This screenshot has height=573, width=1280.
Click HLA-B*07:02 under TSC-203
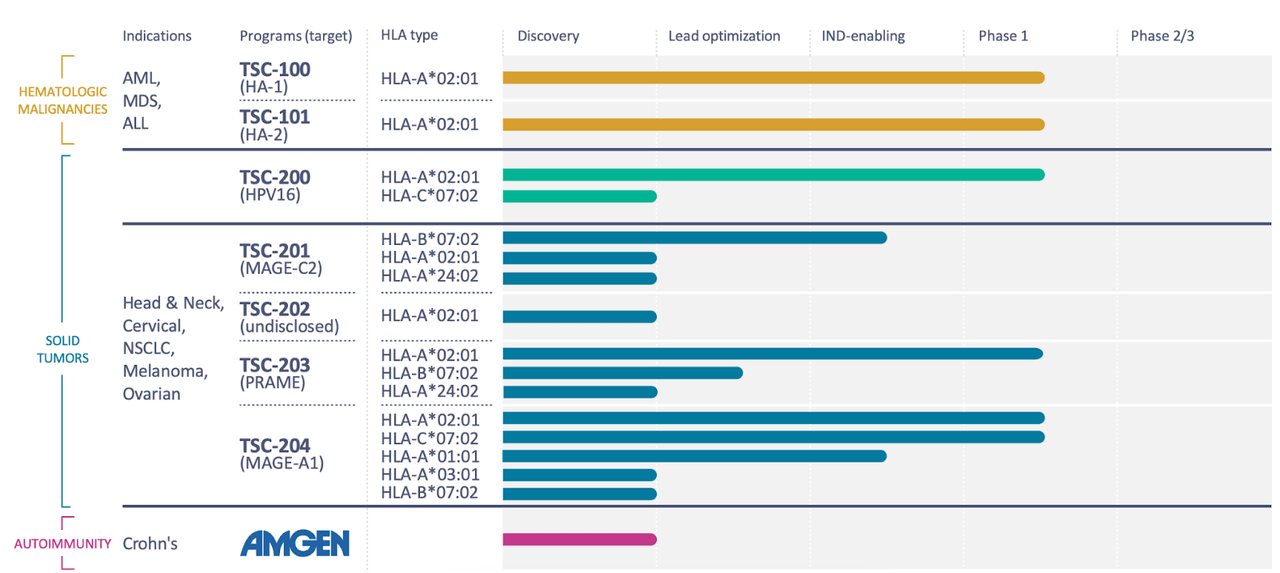point(430,373)
